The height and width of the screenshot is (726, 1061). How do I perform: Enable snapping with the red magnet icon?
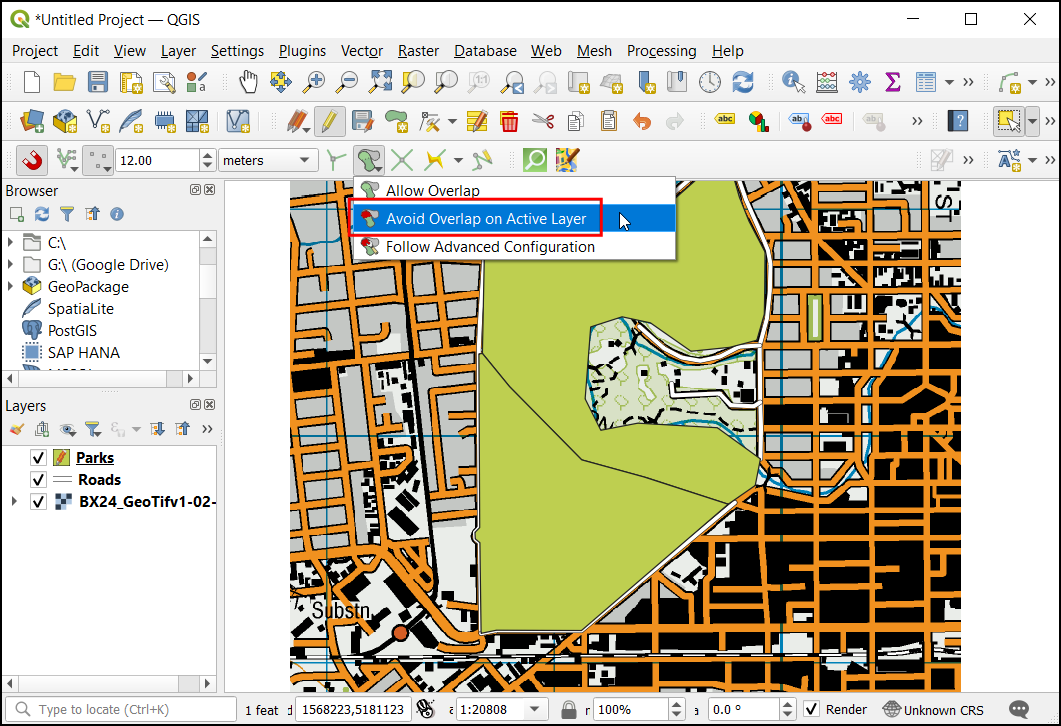(33, 160)
